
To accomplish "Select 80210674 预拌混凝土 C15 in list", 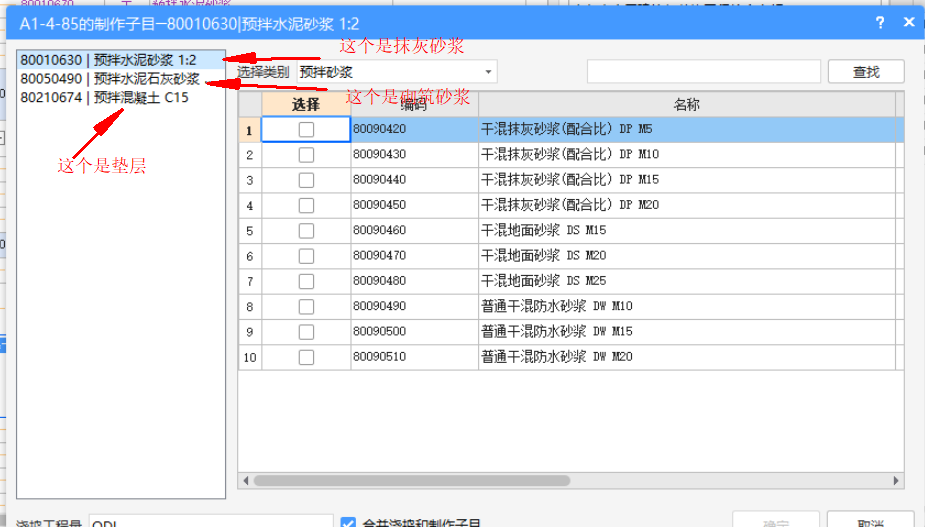I will (x=121, y=97).
